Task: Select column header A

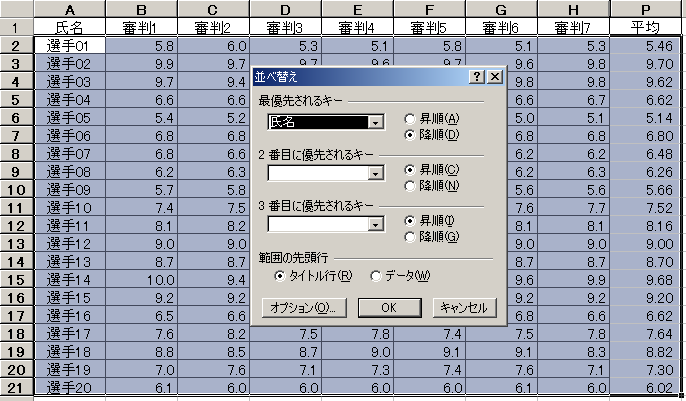Action: (70, 9)
